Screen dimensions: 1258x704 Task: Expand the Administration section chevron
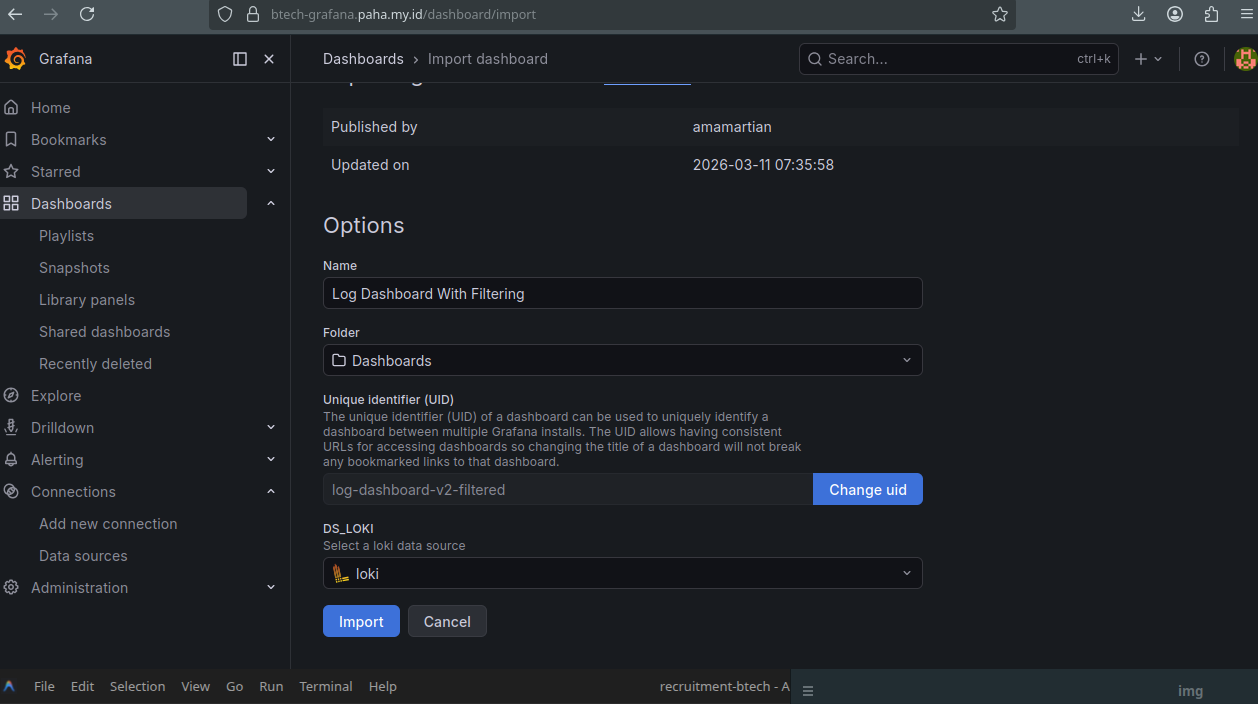(x=271, y=587)
